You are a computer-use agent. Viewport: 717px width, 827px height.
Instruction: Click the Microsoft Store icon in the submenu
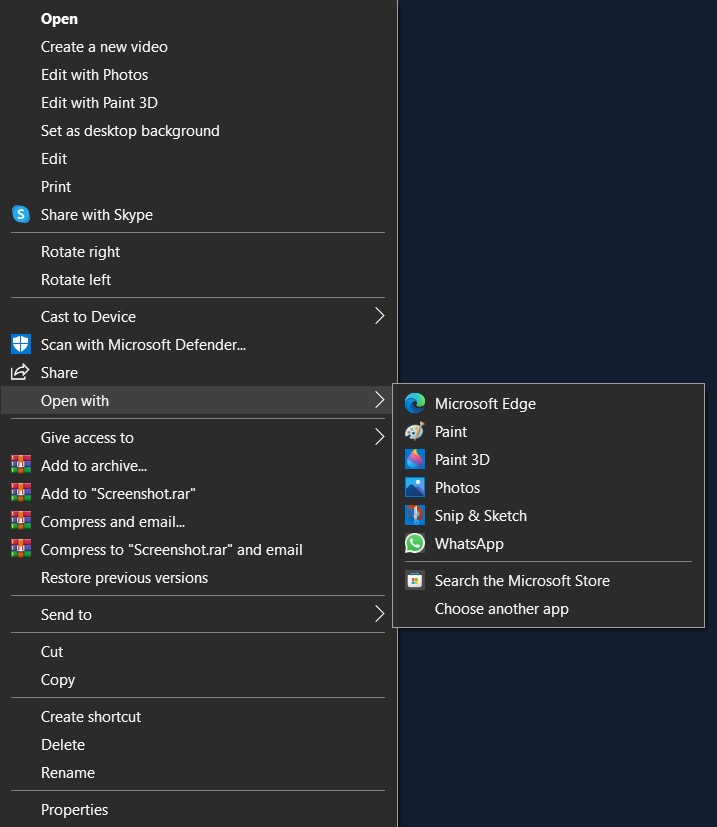[414, 581]
